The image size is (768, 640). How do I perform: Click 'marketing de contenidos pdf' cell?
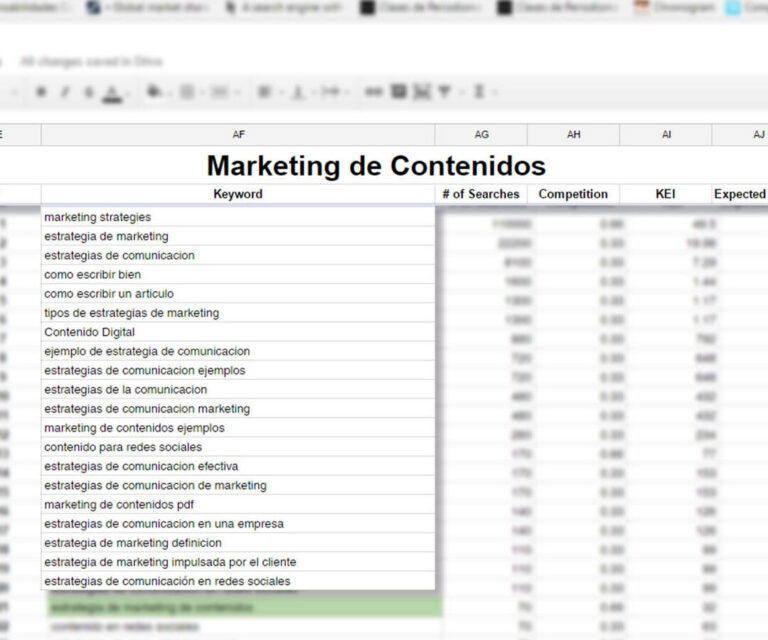[x=238, y=504]
